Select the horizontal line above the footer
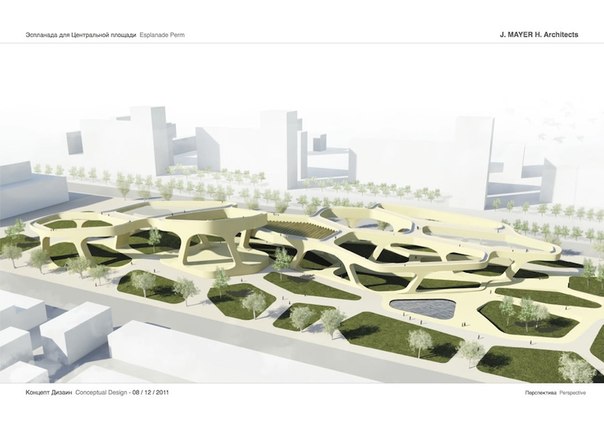Viewport: 604px width, 427px height. pos(302,384)
